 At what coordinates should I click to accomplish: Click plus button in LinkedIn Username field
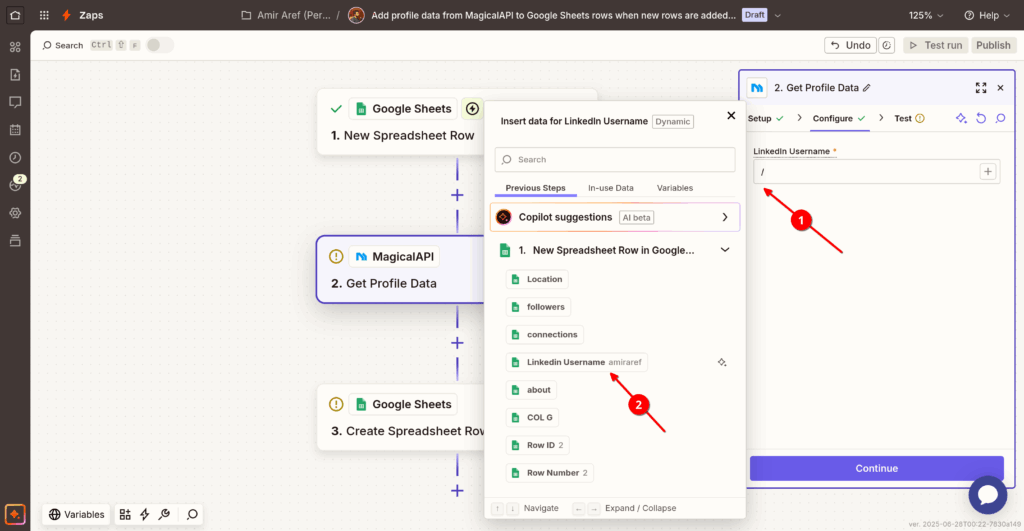pyautogui.click(x=987, y=172)
